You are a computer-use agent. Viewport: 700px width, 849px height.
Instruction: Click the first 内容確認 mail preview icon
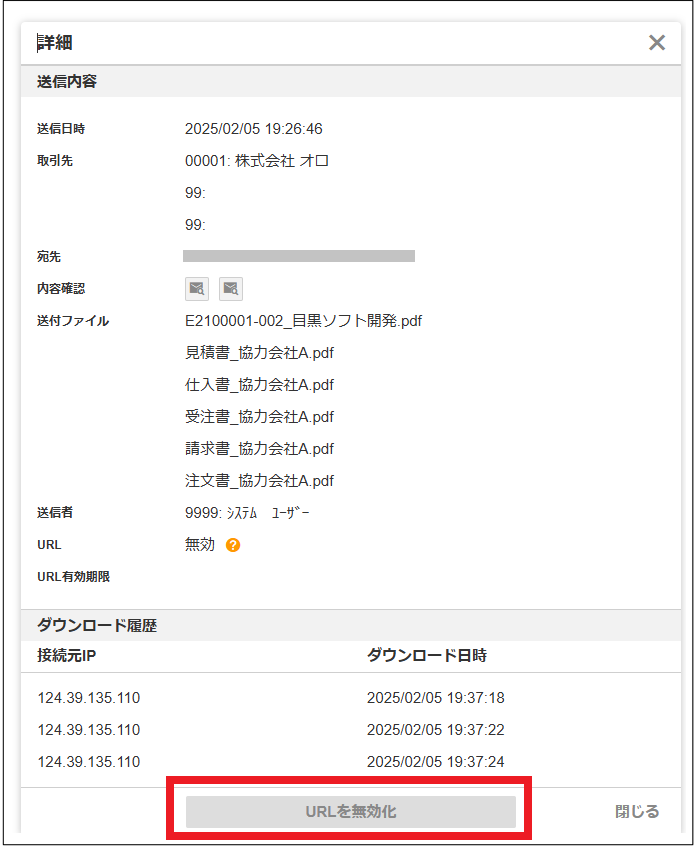pyautogui.click(x=197, y=289)
